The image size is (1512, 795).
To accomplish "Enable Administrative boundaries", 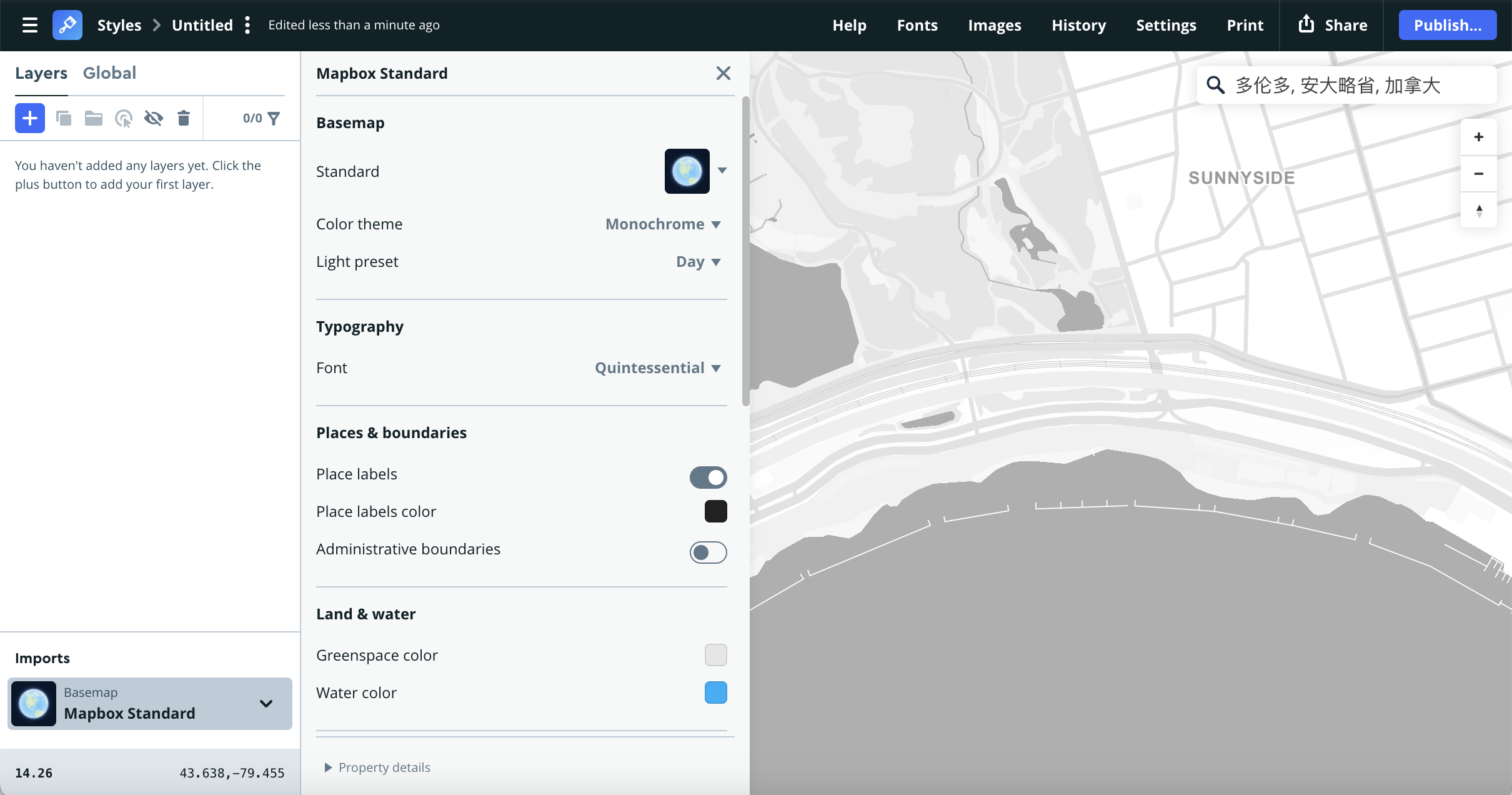I will click(707, 552).
